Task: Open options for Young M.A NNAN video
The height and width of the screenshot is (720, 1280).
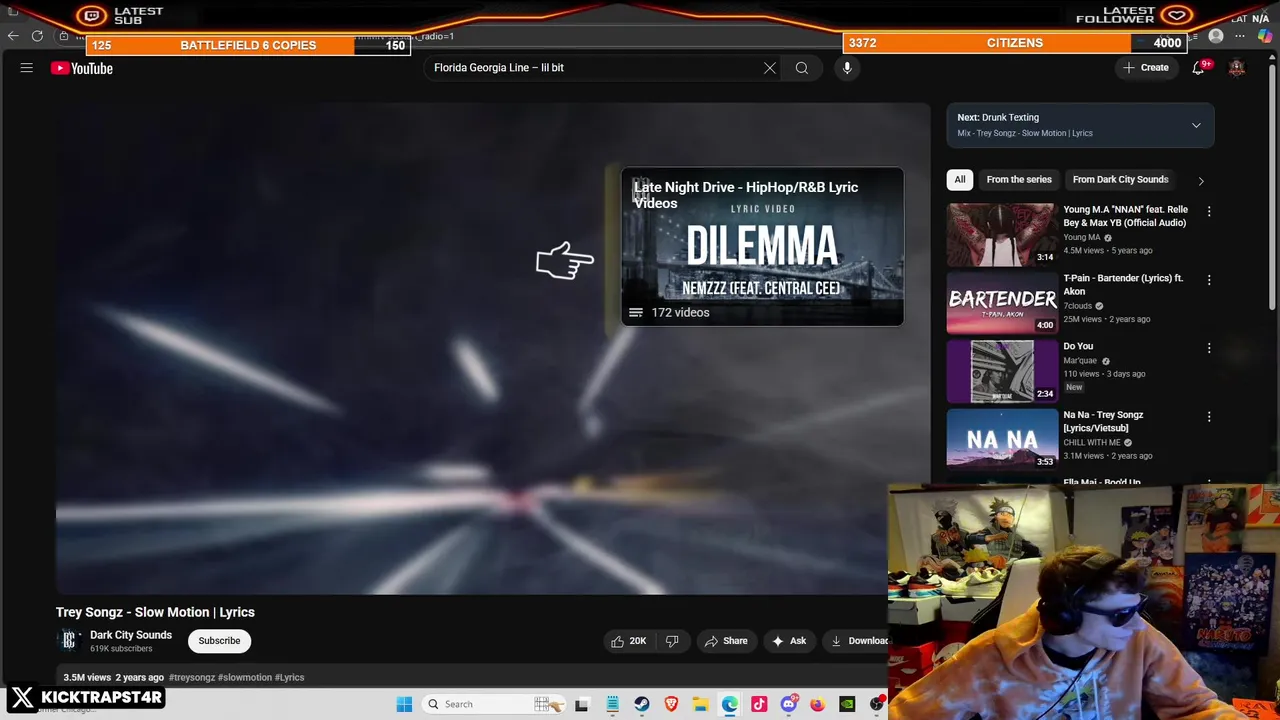Action: (1209, 212)
